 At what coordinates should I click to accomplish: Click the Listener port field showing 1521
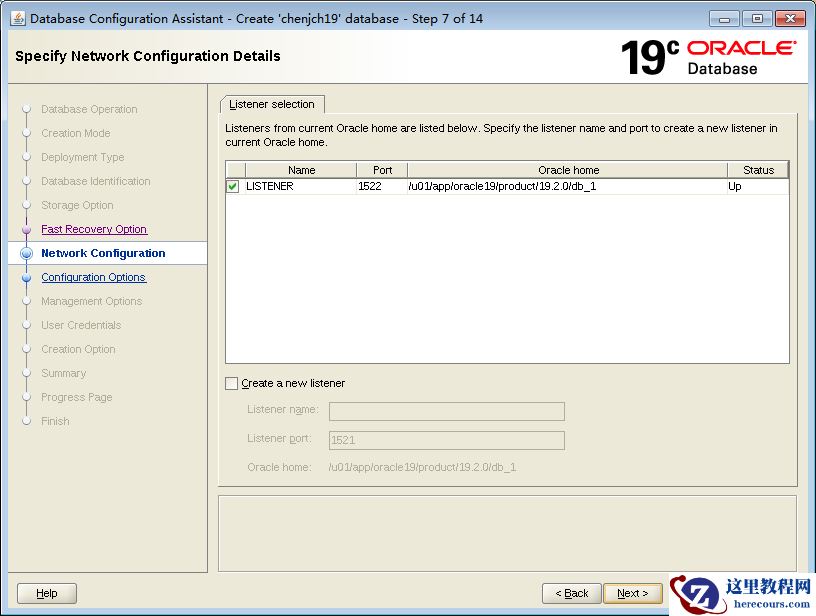(447, 440)
